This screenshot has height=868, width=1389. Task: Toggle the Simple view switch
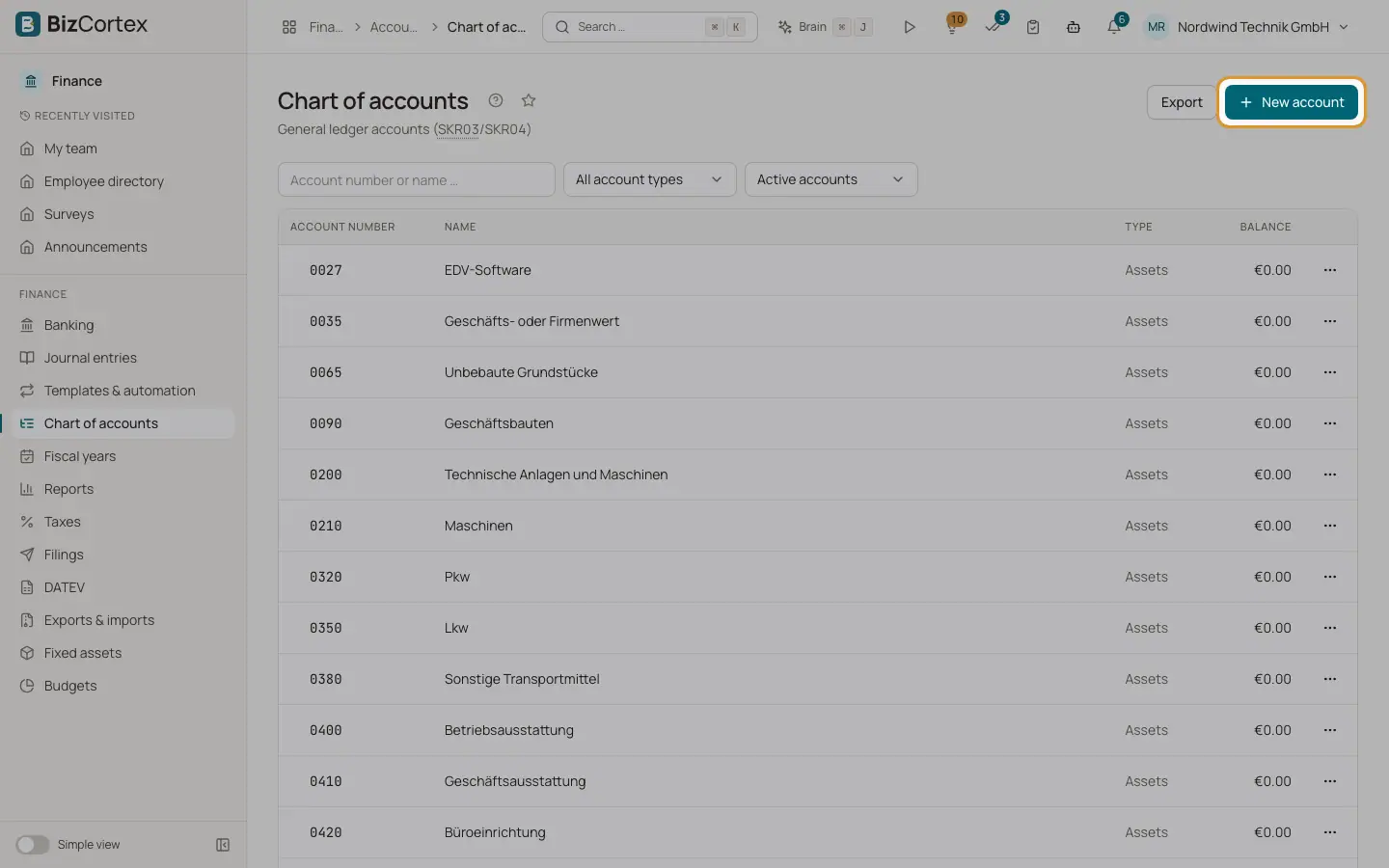[x=32, y=845]
